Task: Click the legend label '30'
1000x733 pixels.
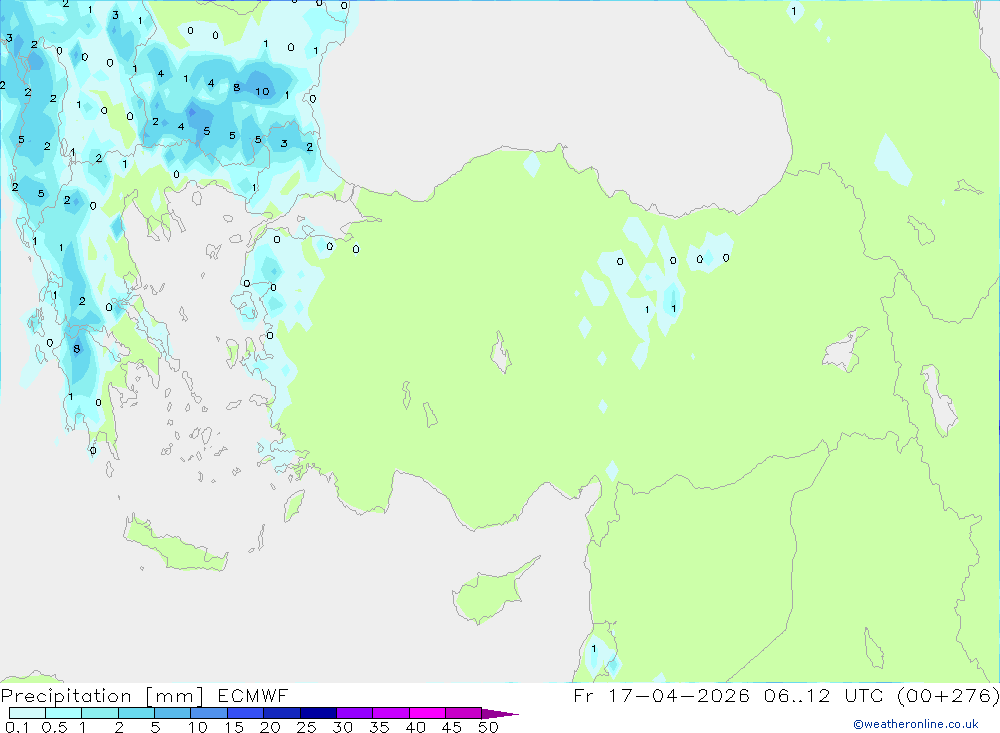Action: pos(342,727)
